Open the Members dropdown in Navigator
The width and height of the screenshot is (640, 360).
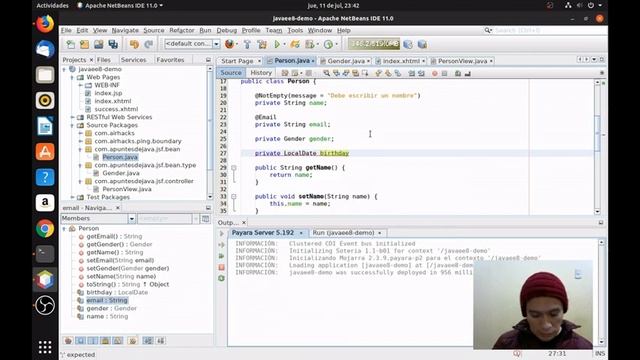click(131, 219)
